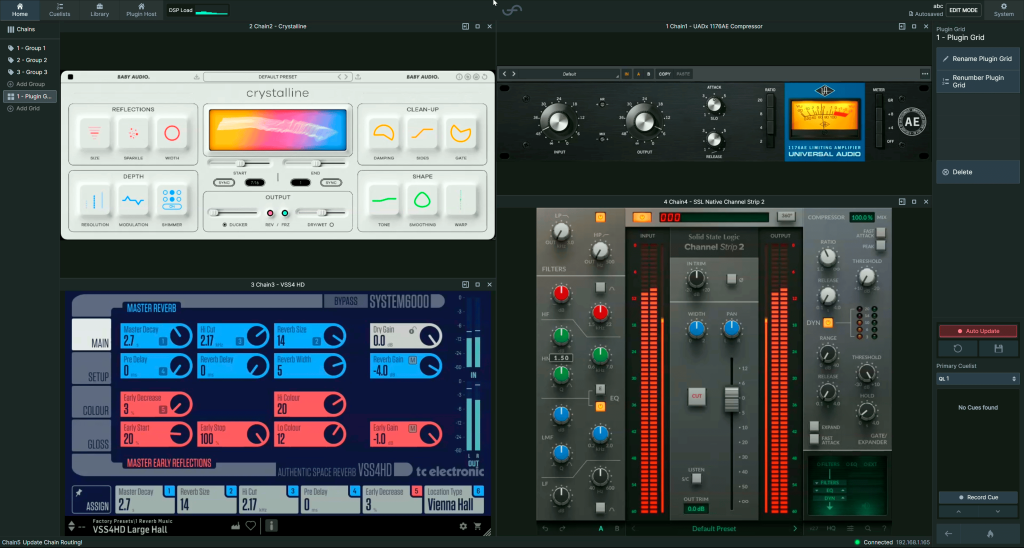Toggle the Auto Update button

(978, 331)
